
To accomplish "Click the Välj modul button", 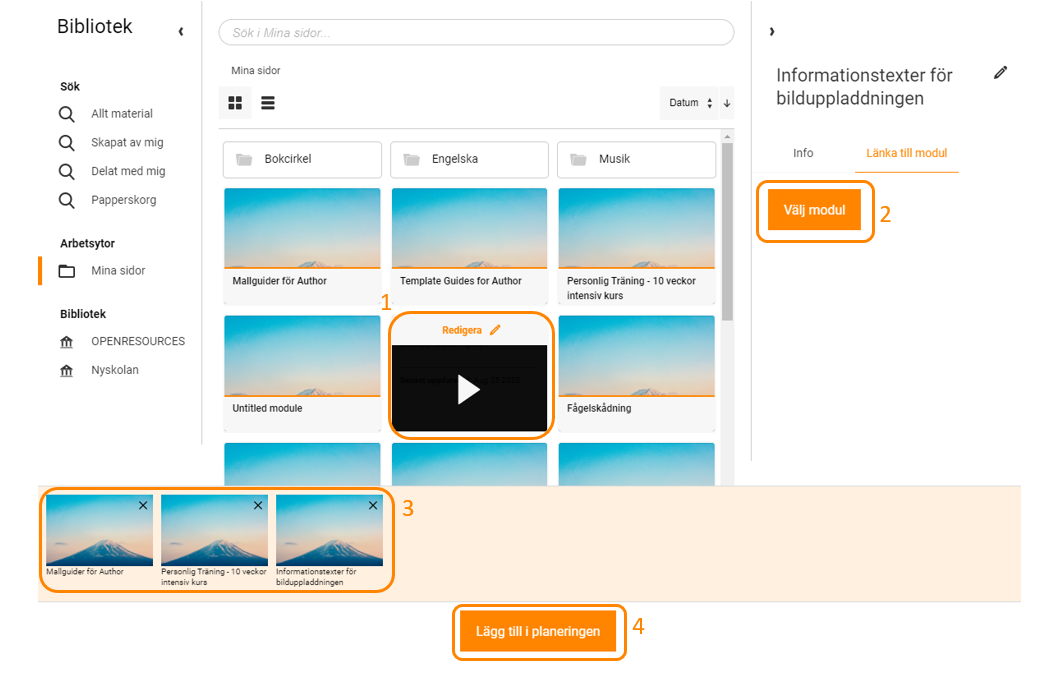I will [814, 210].
